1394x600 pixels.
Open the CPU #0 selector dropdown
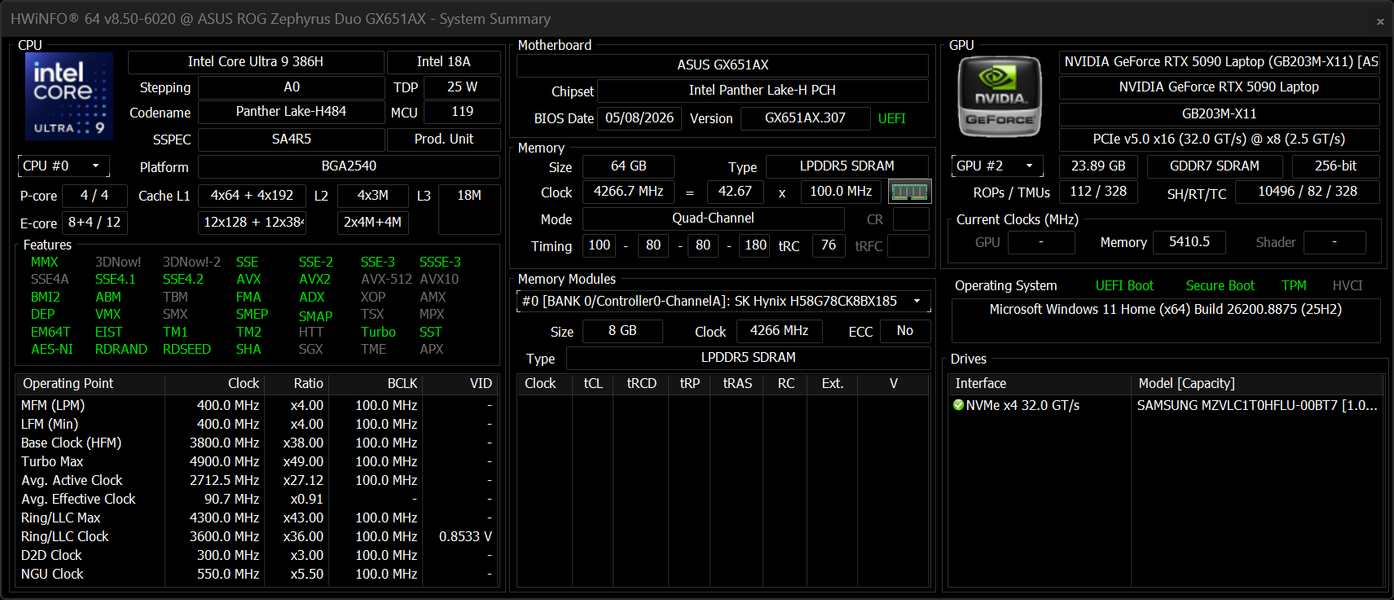click(64, 166)
